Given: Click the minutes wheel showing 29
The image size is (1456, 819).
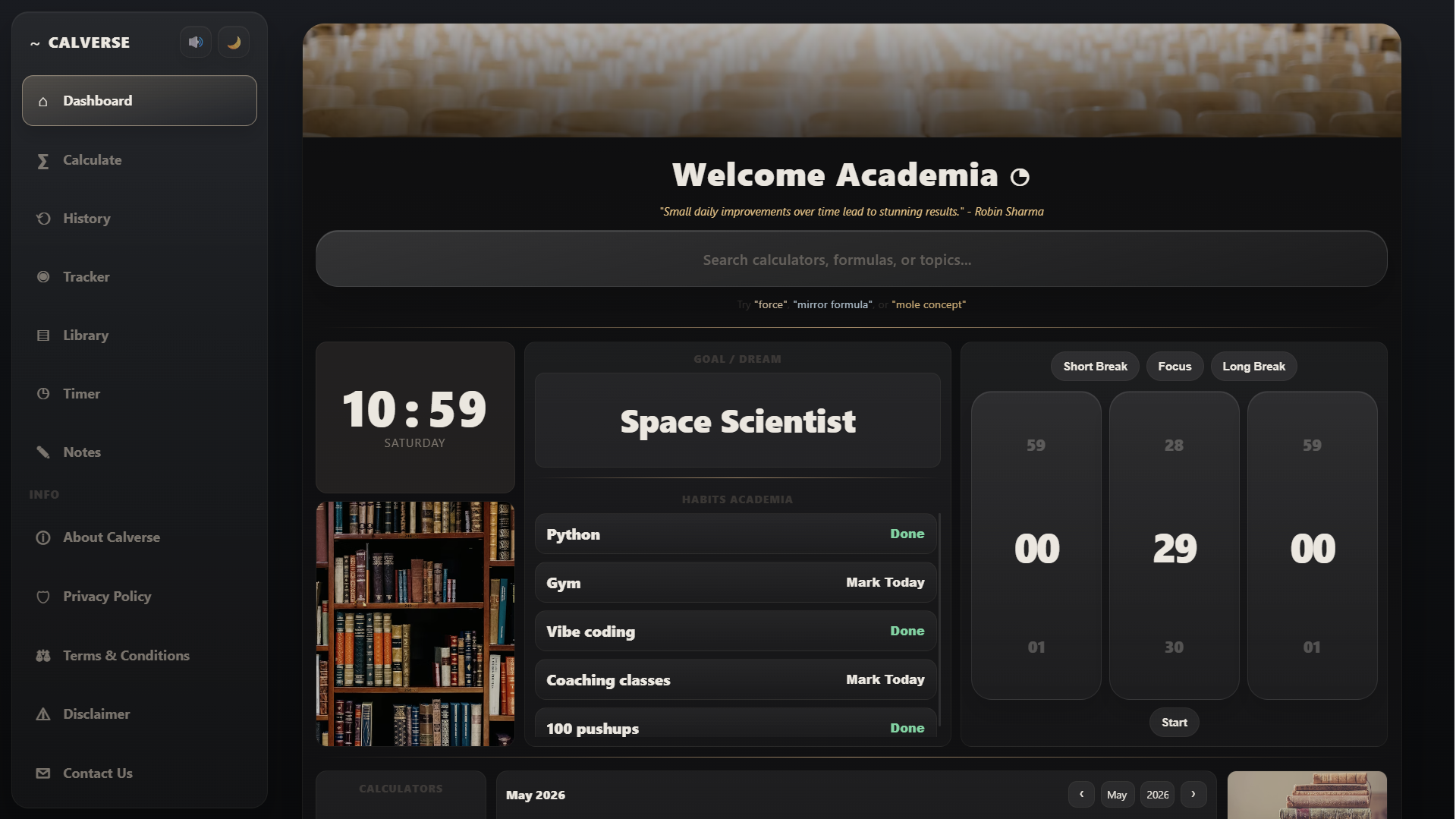Looking at the screenshot, I should tap(1175, 546).
